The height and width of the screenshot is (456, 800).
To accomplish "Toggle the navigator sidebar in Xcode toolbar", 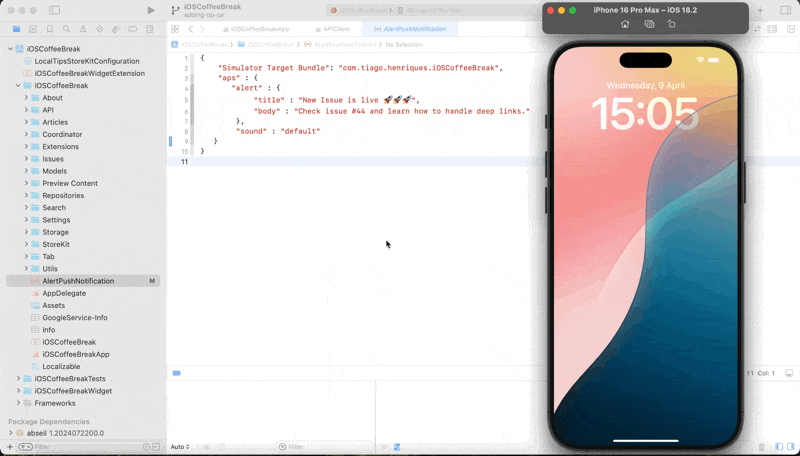I will 54,10.
